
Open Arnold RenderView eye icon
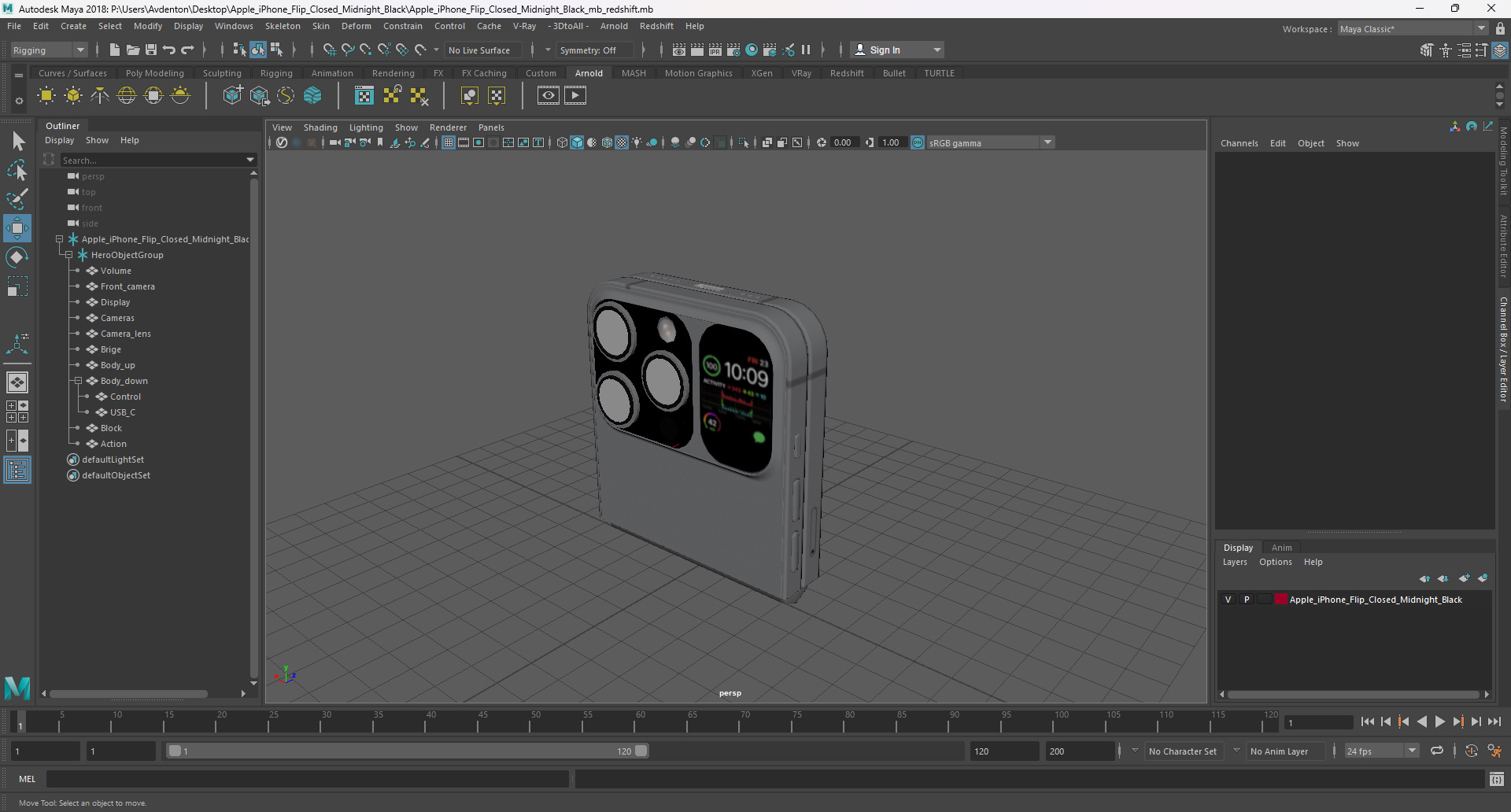pyautogui.click(x=549, y=96)
